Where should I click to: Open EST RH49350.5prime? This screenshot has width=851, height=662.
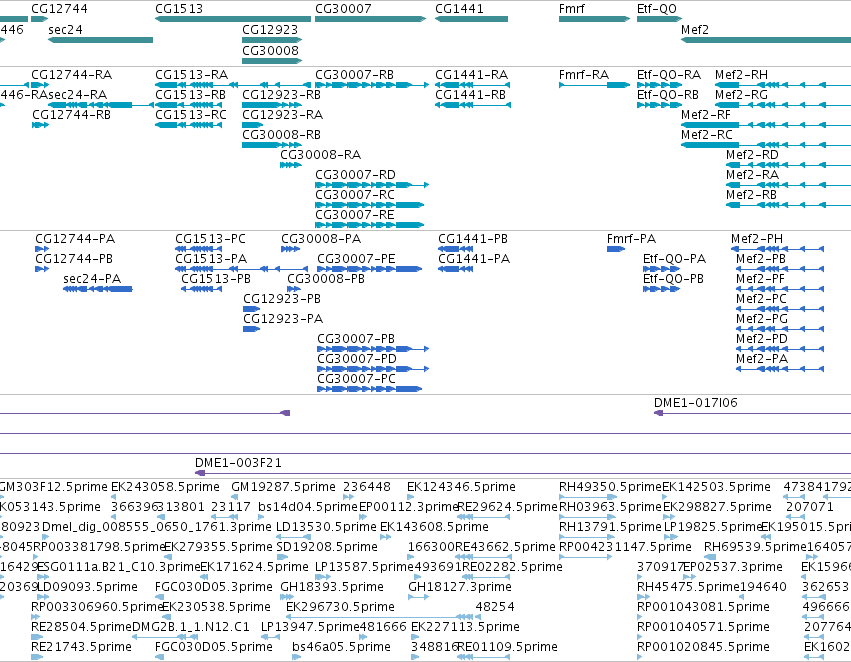pyautogui.click(x=611, y=487)
